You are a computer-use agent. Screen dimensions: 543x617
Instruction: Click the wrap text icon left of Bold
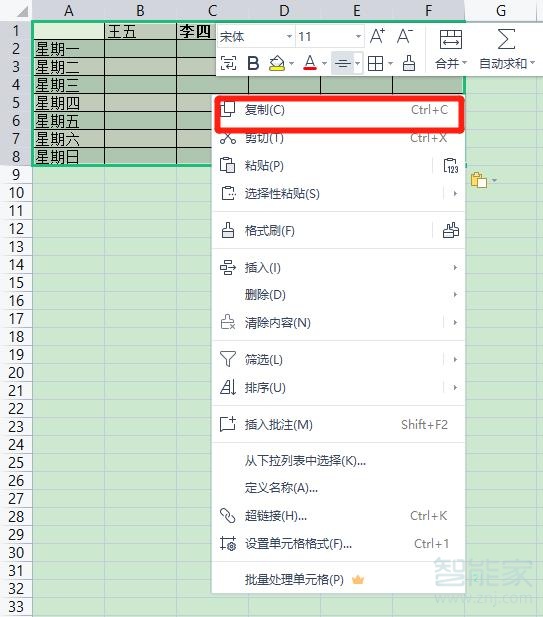(229, 63)
